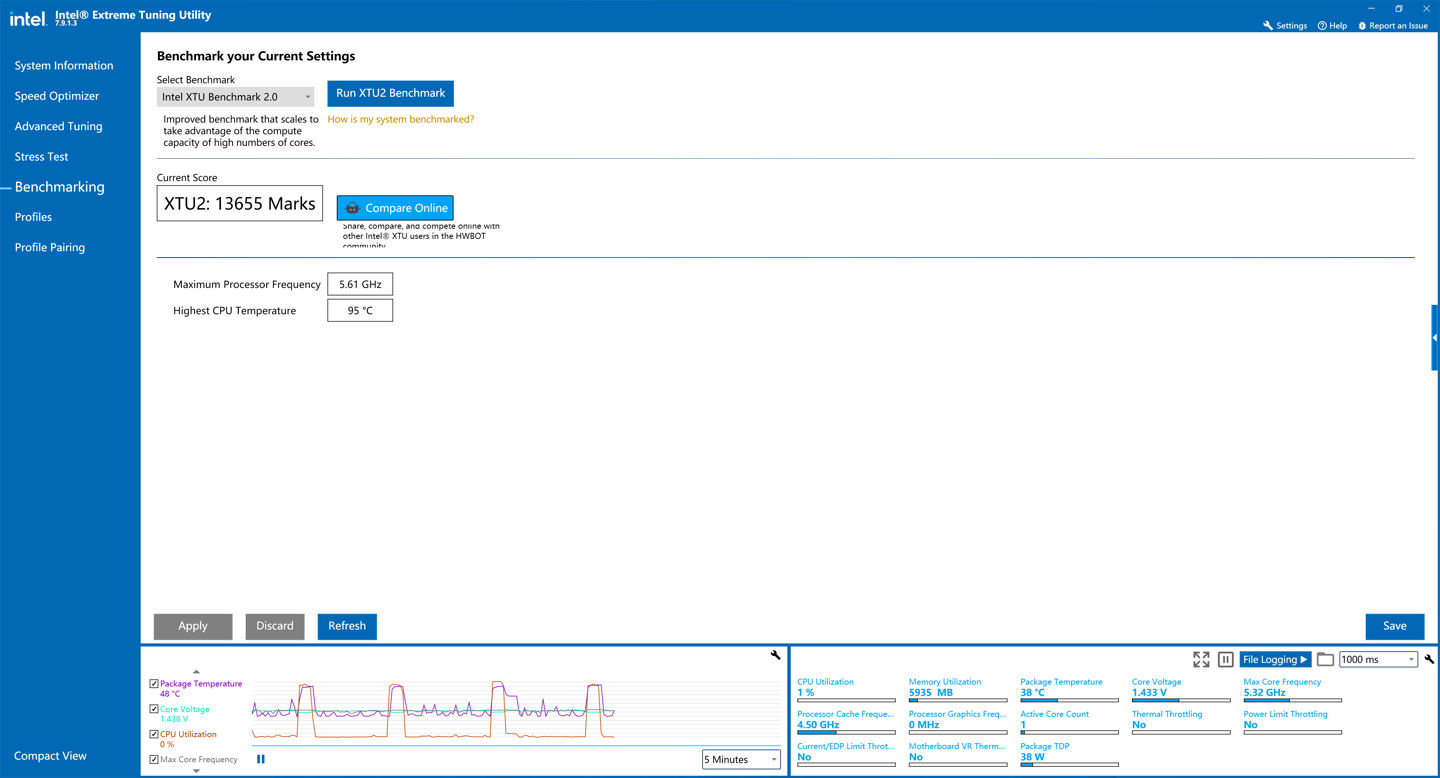Click 'Benchmark your Current Settings' heading

click(256, 56)
